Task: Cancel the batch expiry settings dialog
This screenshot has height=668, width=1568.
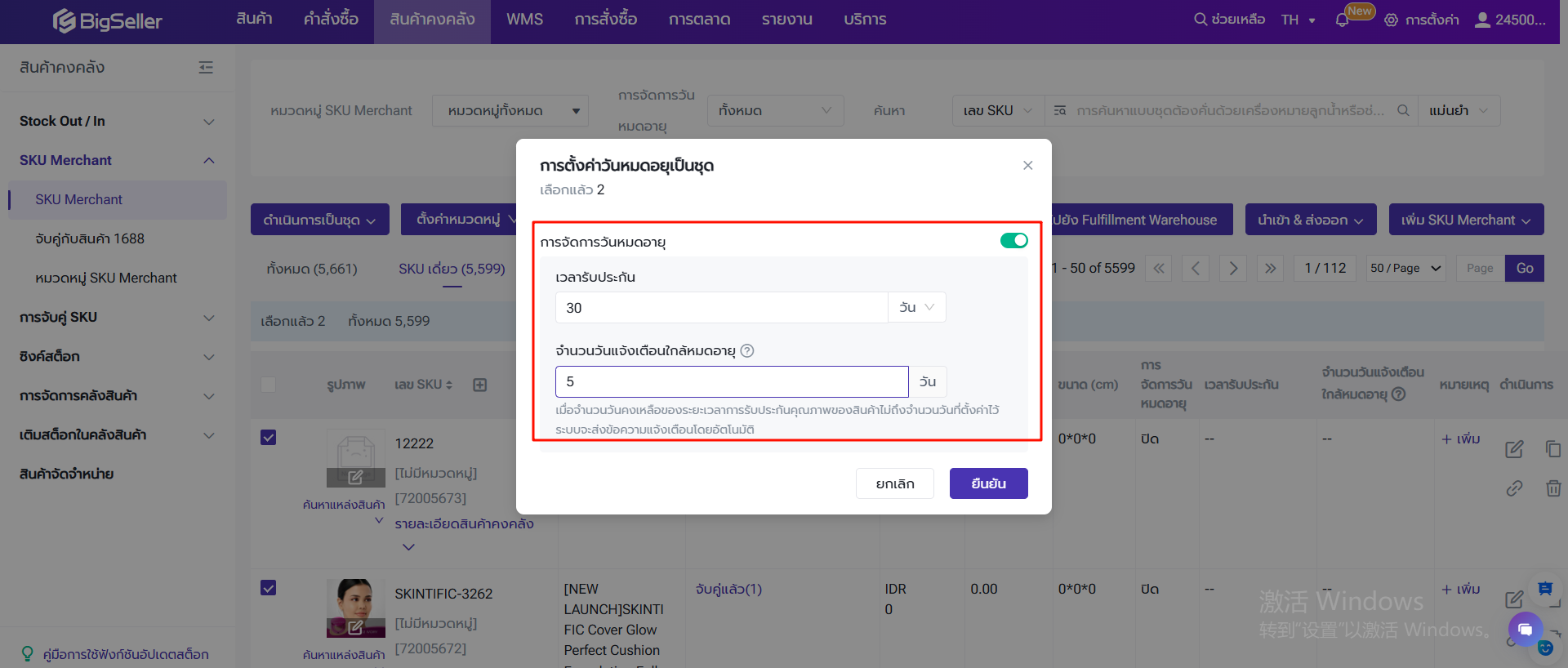Action: (895, 483)
